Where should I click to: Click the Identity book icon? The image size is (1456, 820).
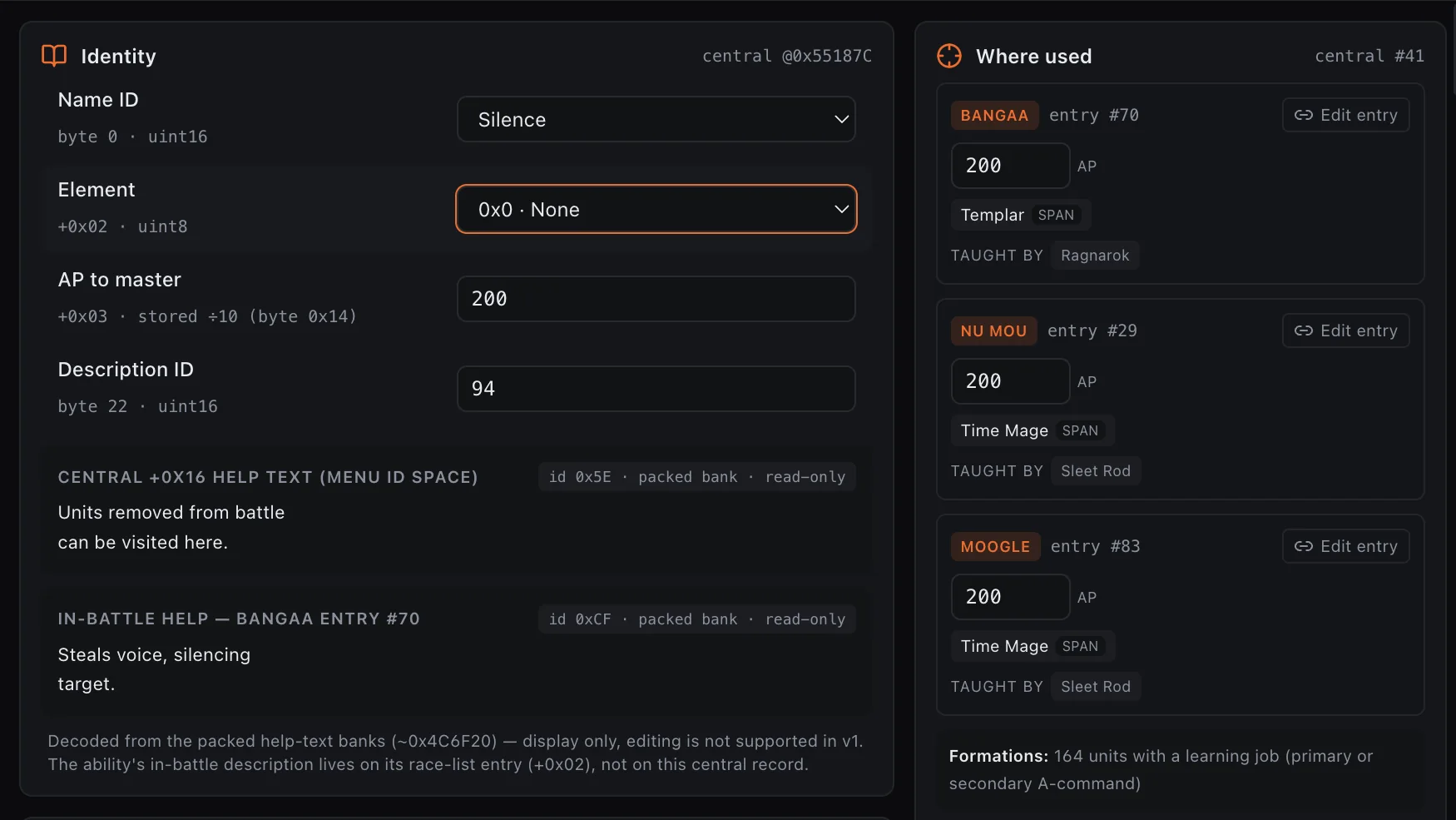coord(54,56)
